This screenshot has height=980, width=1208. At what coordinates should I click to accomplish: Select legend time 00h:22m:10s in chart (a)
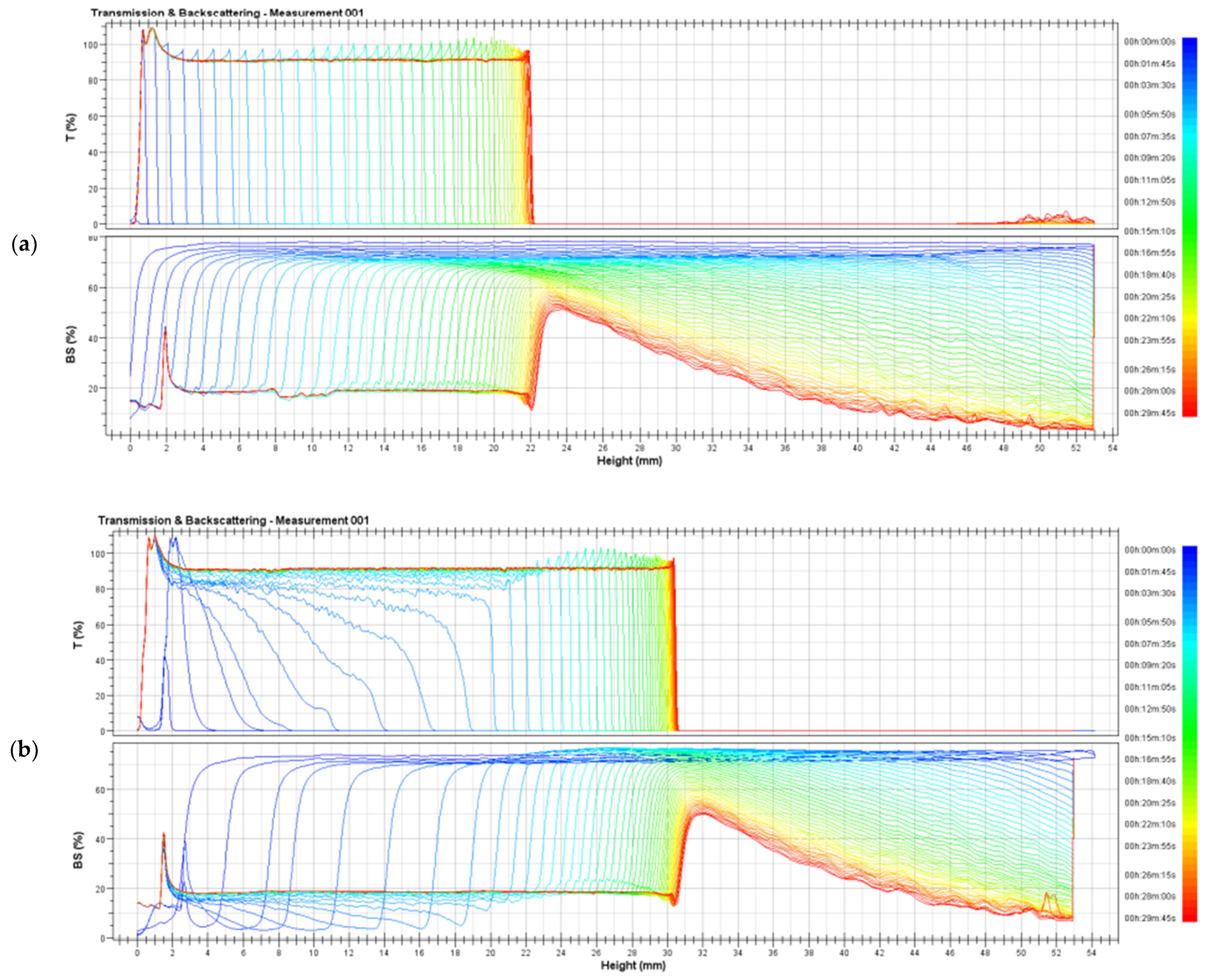click(1149, 318)
